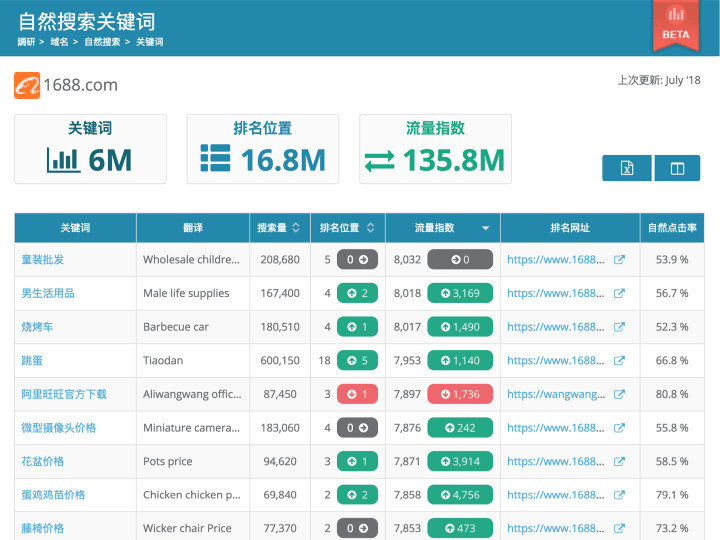Viewport: 720px width, 540px height.
Task: Select click rate value 53.9 %
Action: pos(672,259)
